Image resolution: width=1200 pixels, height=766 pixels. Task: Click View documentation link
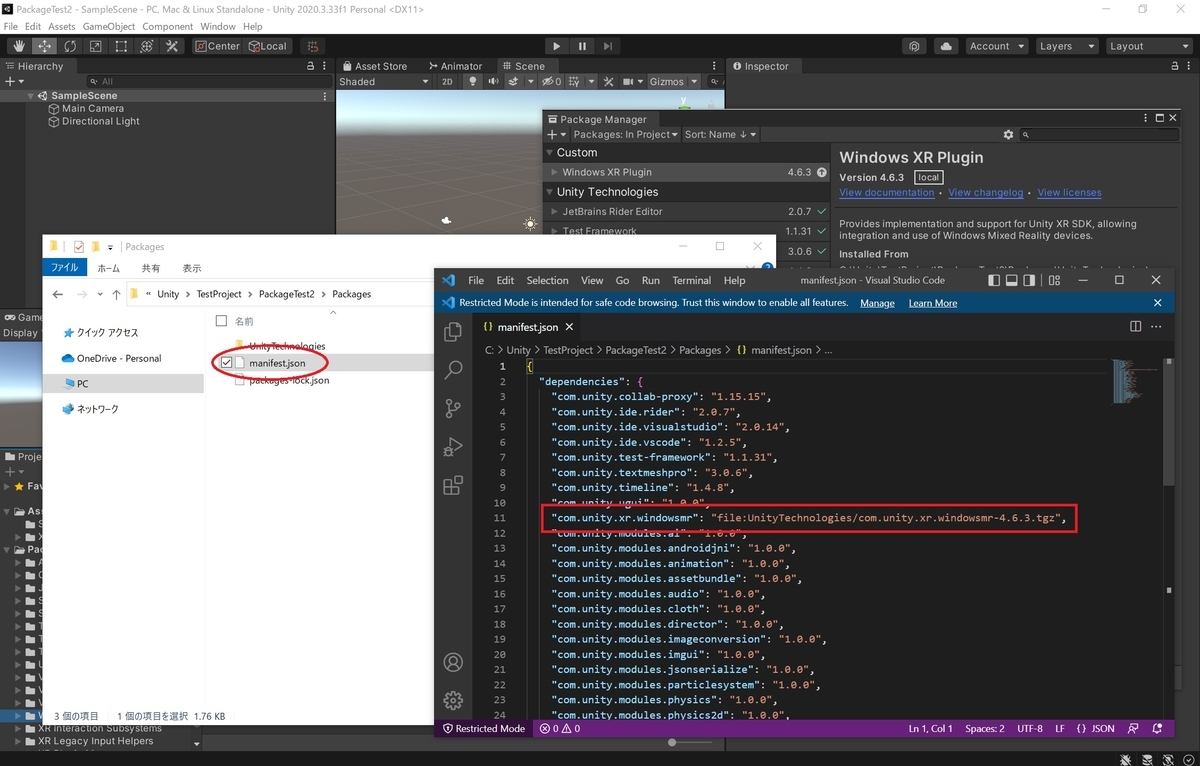tap(887, 193)
